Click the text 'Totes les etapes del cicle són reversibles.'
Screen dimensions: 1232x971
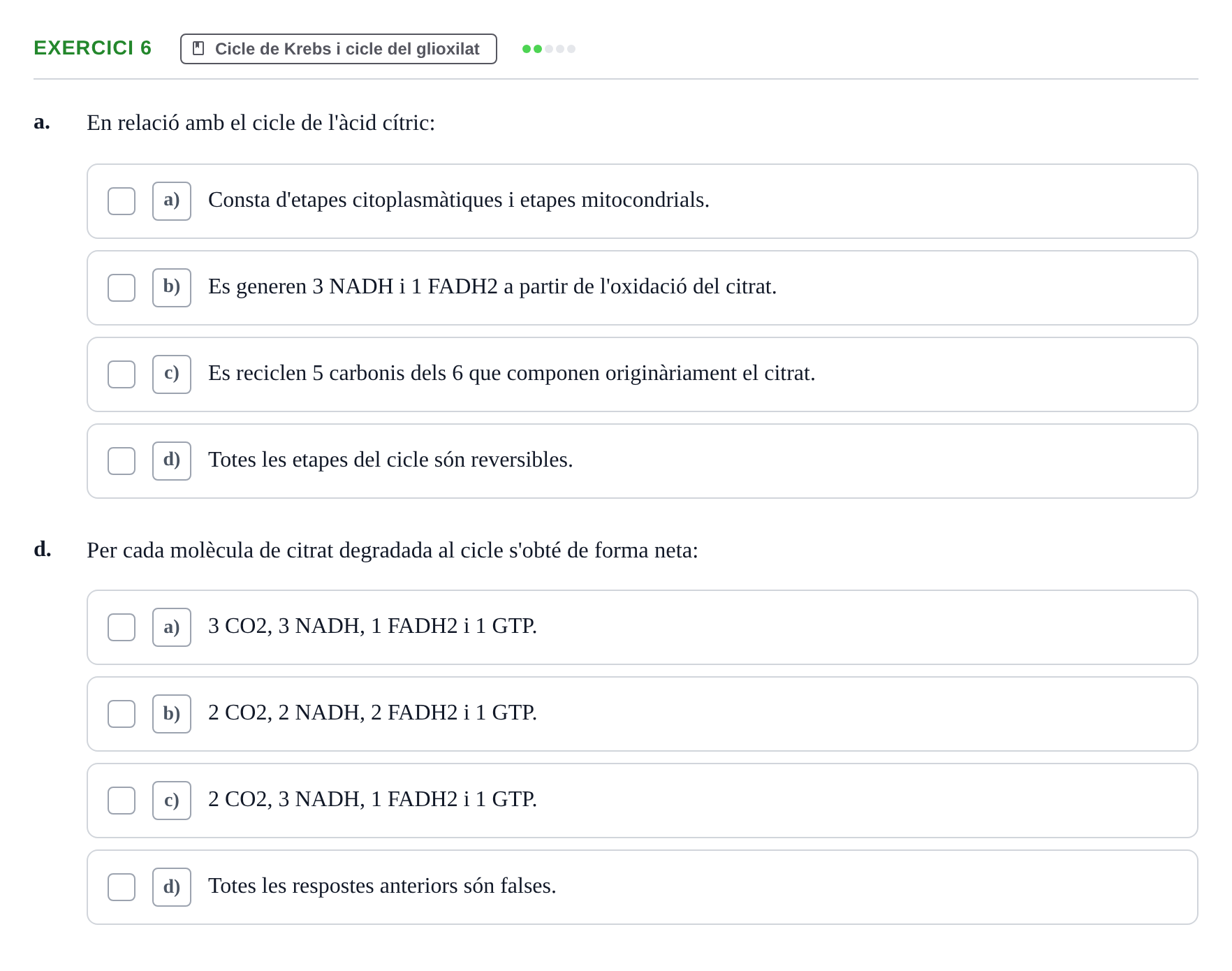pyautogui.click(x=390, y=460)
